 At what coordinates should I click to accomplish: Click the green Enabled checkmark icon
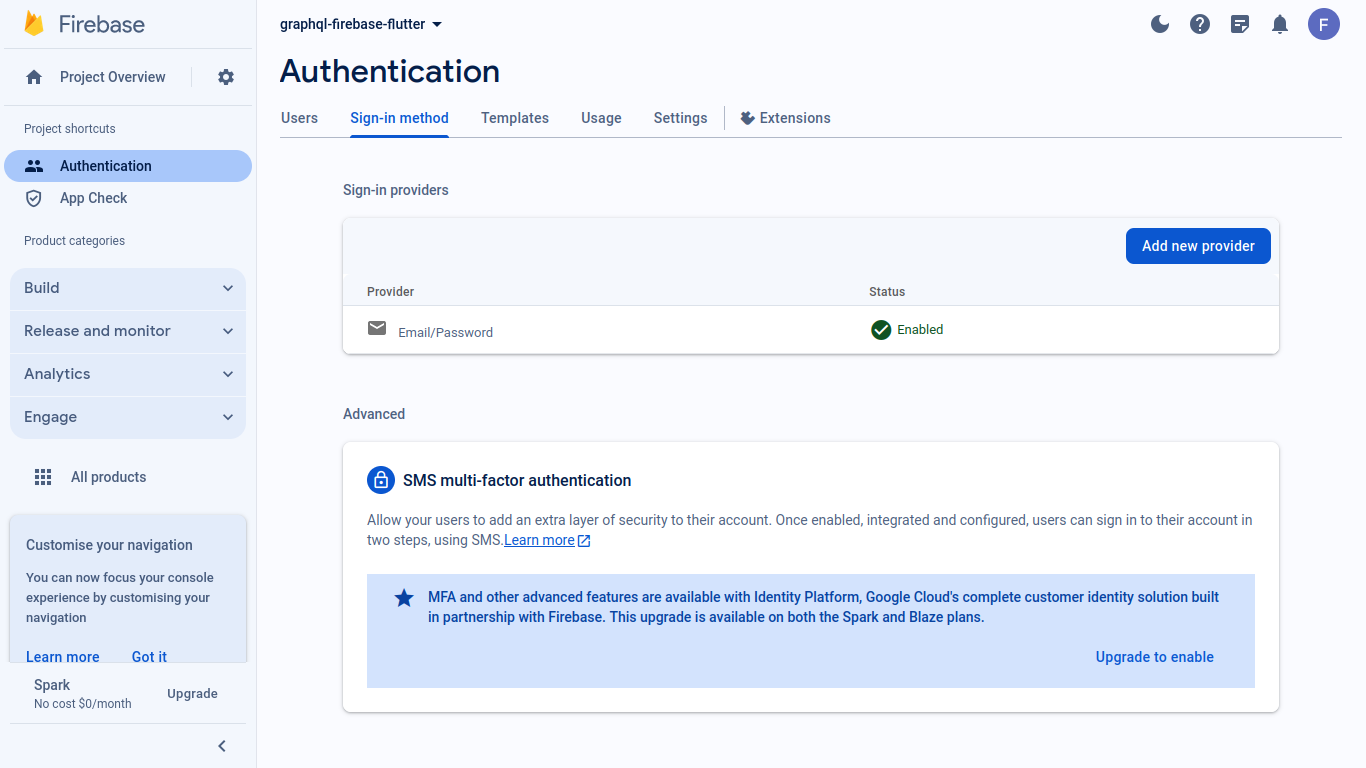[x=881, y=330]
